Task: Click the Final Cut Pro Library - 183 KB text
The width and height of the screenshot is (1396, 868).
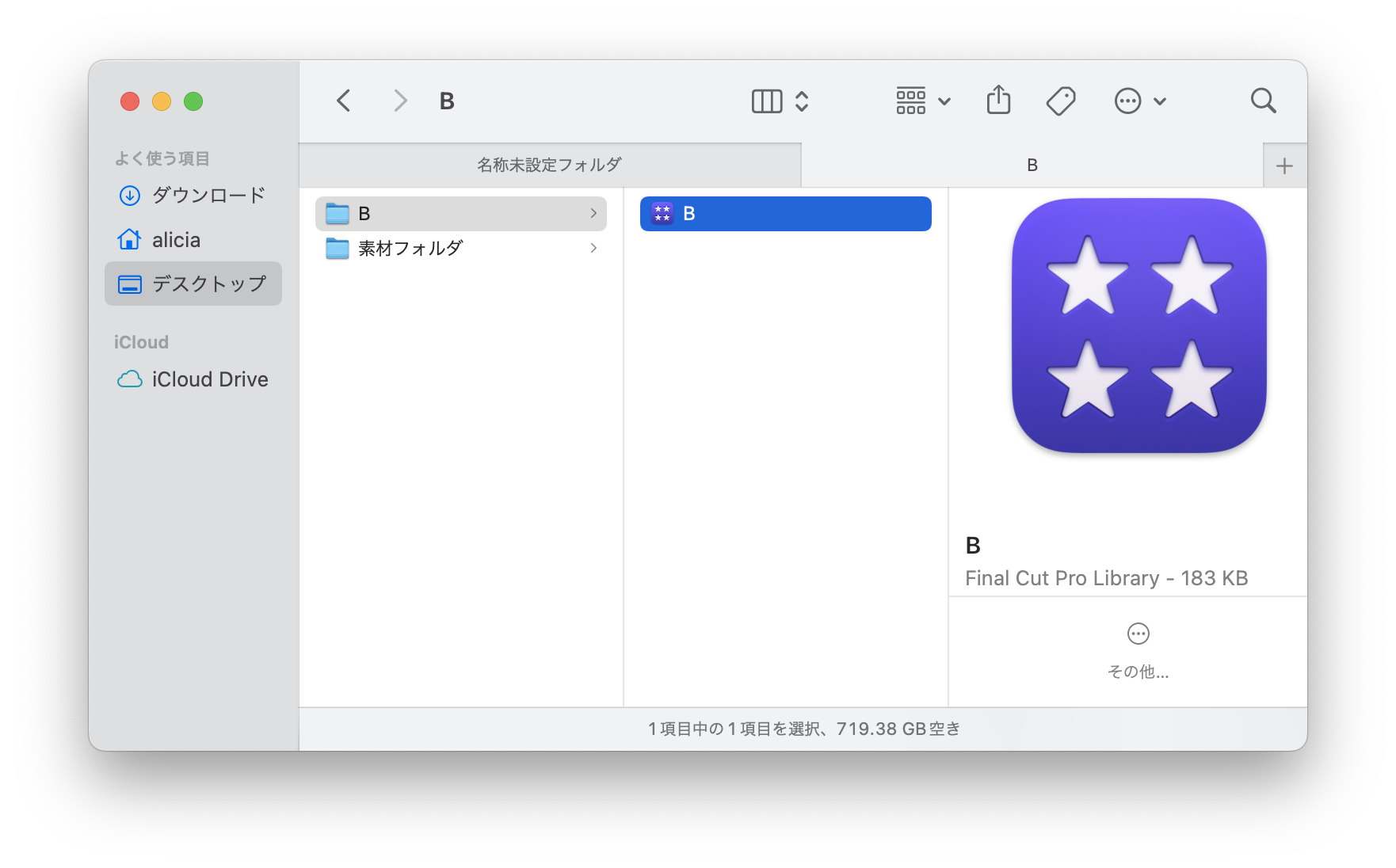Action: point(1106,578)
